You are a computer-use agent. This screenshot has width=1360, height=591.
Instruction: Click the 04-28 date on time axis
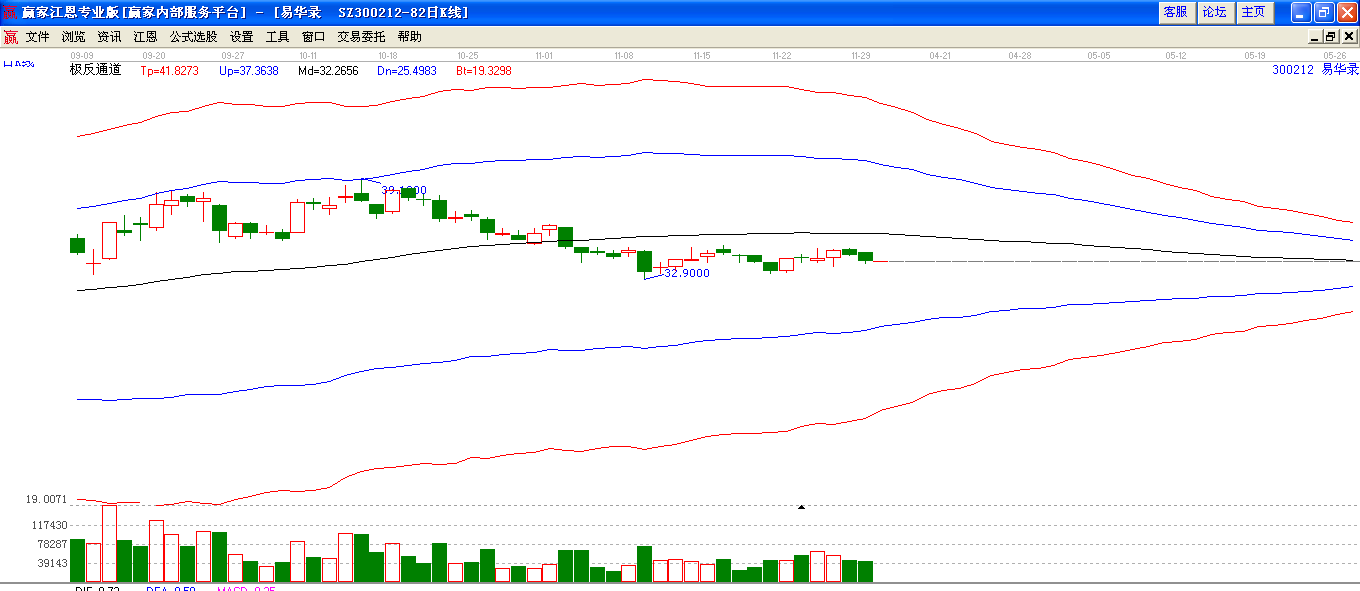1020,56
